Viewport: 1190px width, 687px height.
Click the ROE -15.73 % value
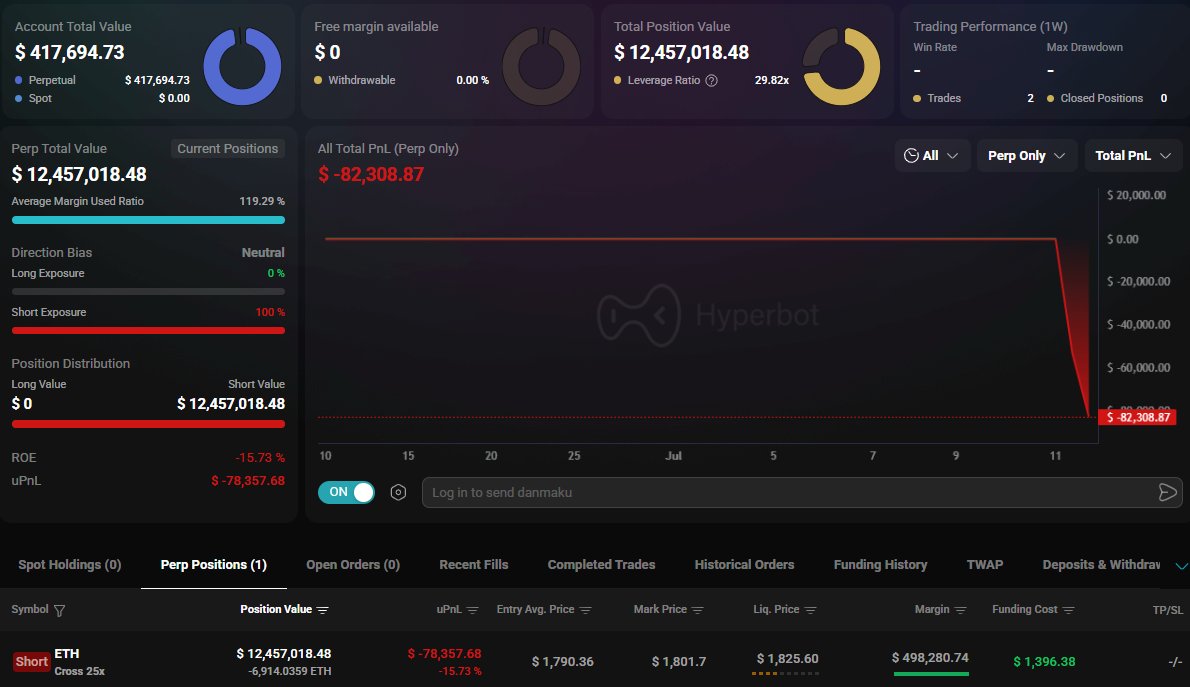click(260, 458)
